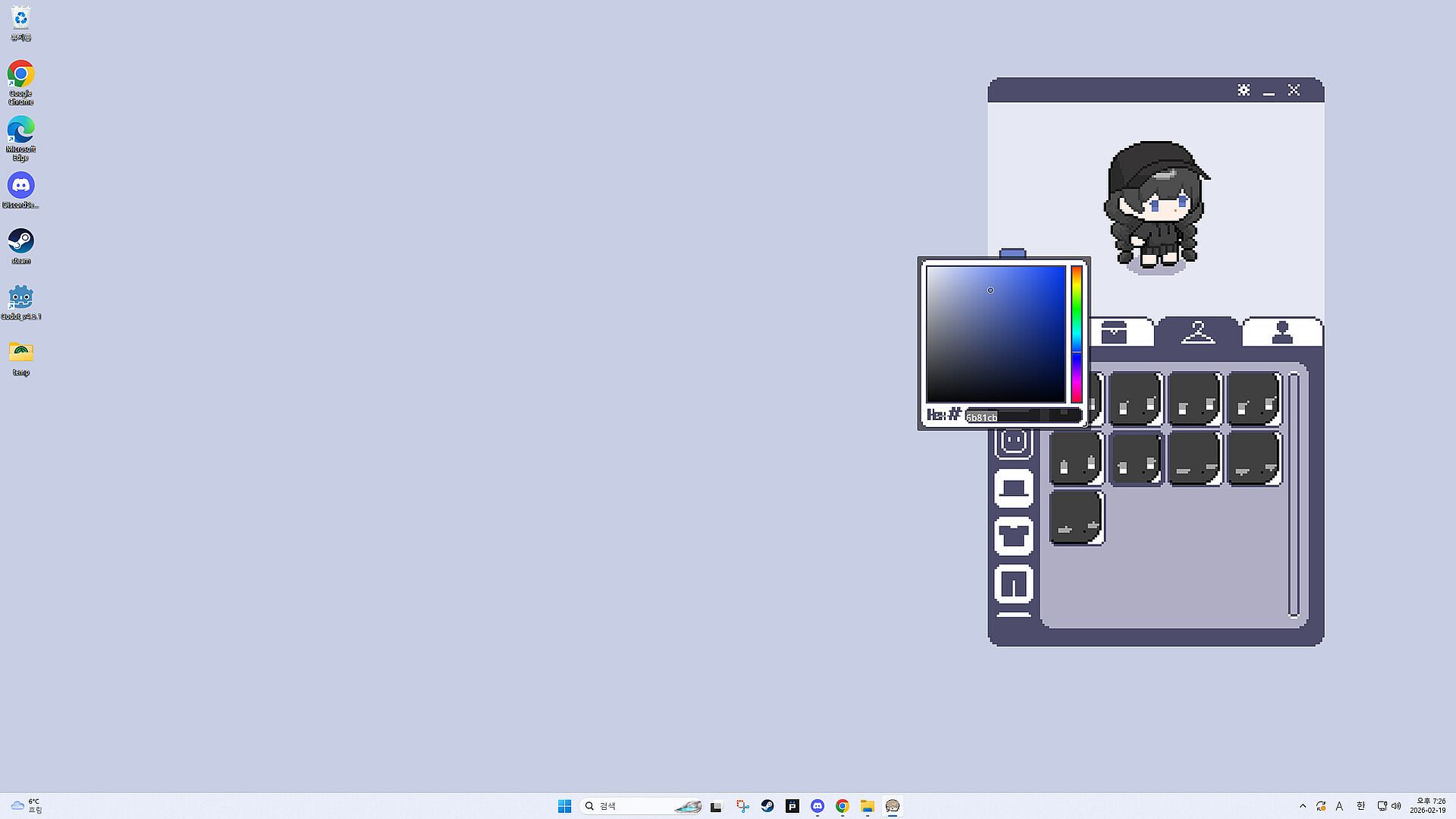This screenshot has height=819, width=1456.
Task: Choose the single eye style in the third row
Action: click(1076, 517)
